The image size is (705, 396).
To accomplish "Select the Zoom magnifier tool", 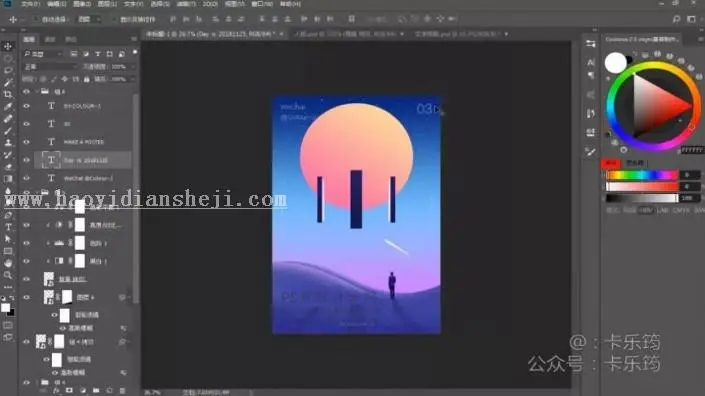I will tap(8, 275).
